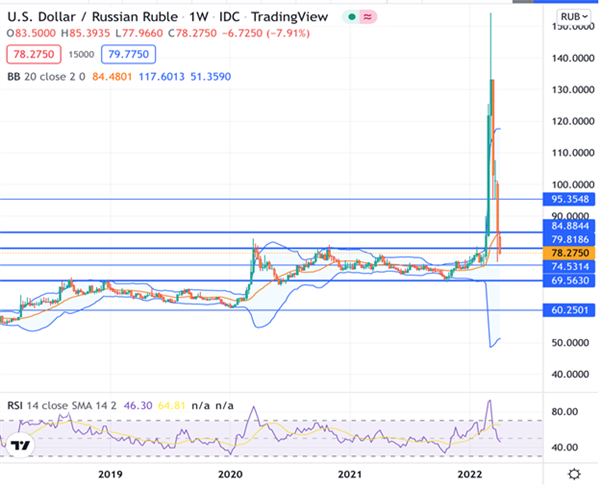Click the blue buy price 79.7750 button
Viewport: 600px width, 487px height.
128,54
